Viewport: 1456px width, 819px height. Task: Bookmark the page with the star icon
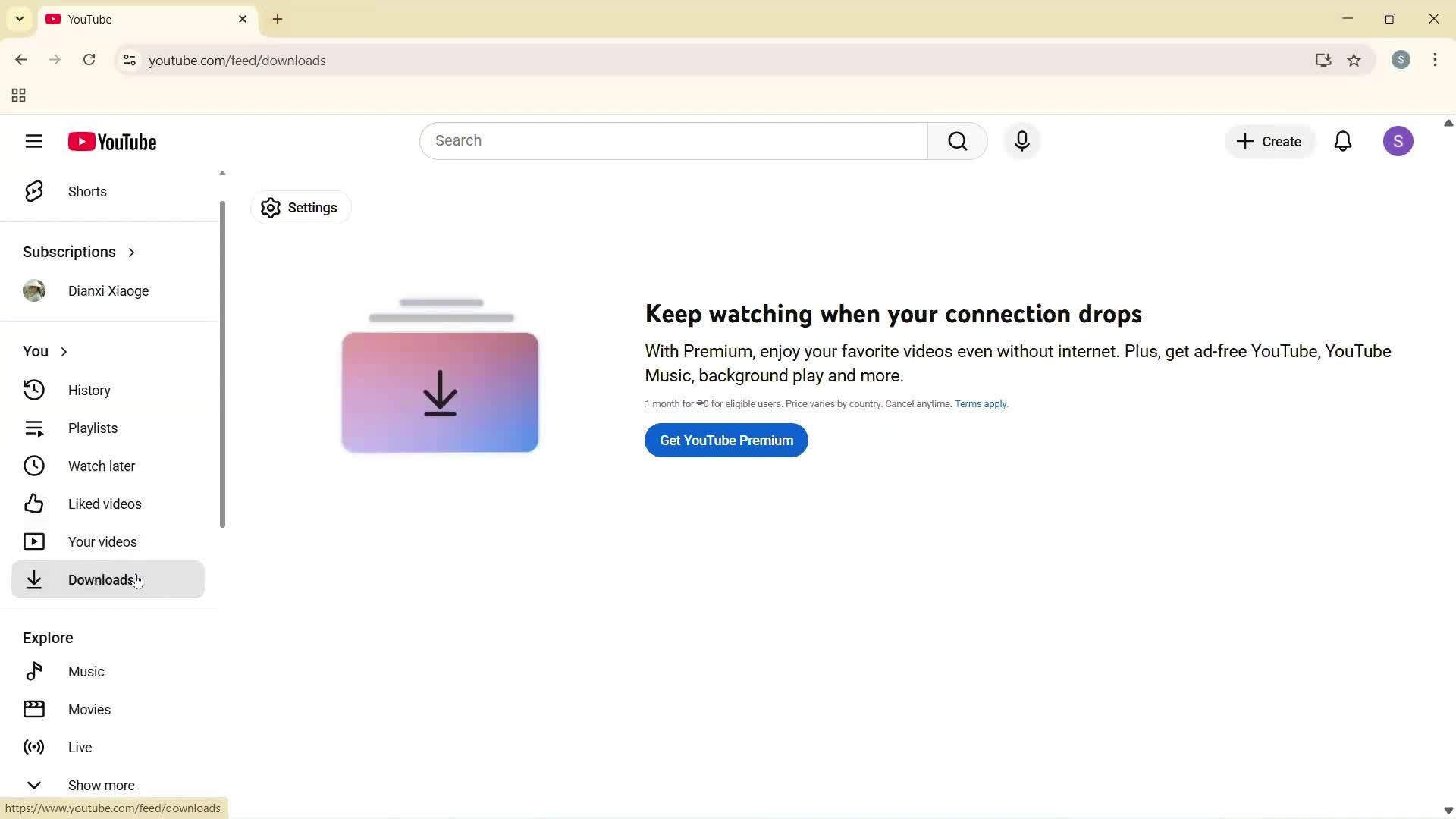(1354, 61)
